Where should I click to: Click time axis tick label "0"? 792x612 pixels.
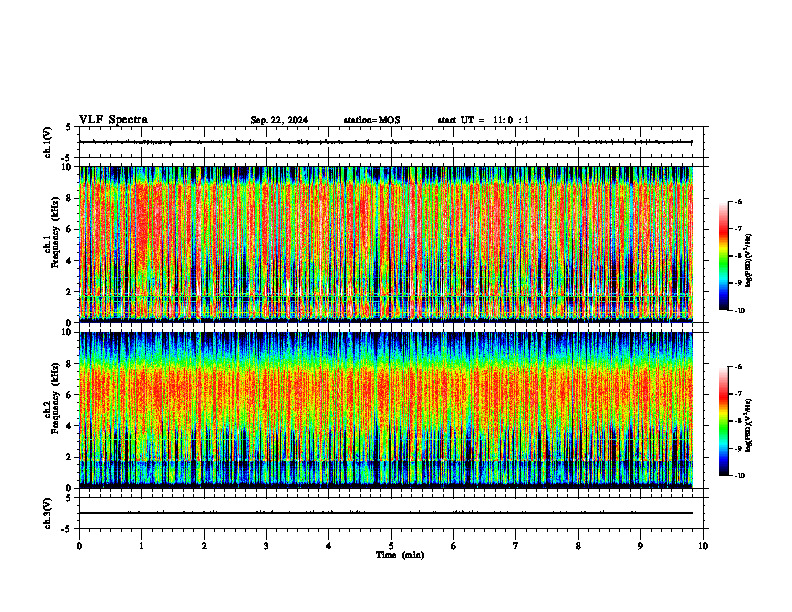79,546
